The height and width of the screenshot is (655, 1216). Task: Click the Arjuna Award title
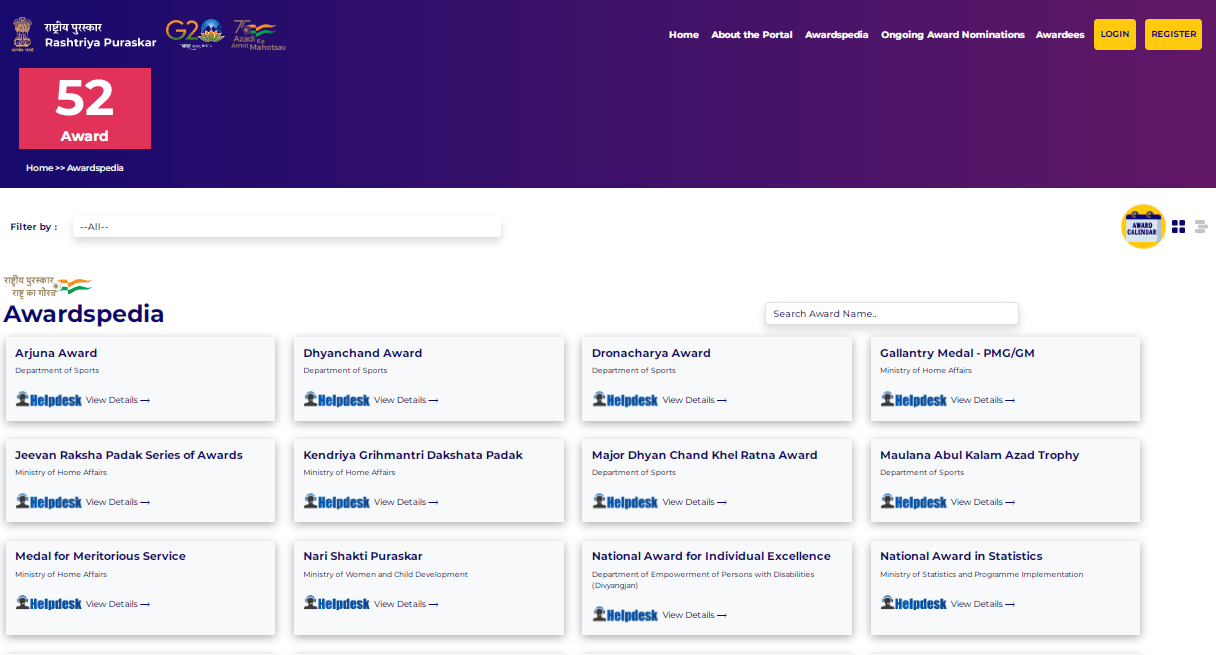pyautogui.click(x=56, y=353)
